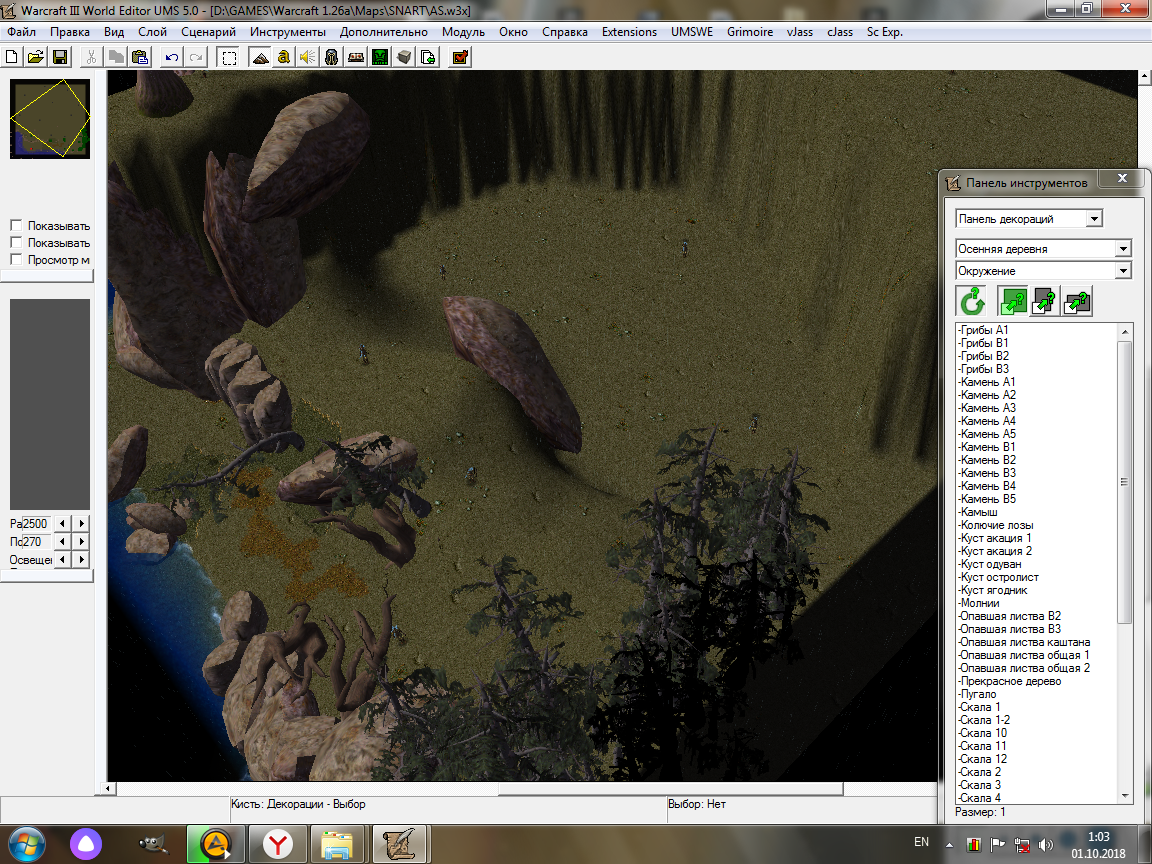The height and width of the screenshot is (864, 1152).
Task: Open the 'Окружение' category dropdown
Action: [1123, 271]
